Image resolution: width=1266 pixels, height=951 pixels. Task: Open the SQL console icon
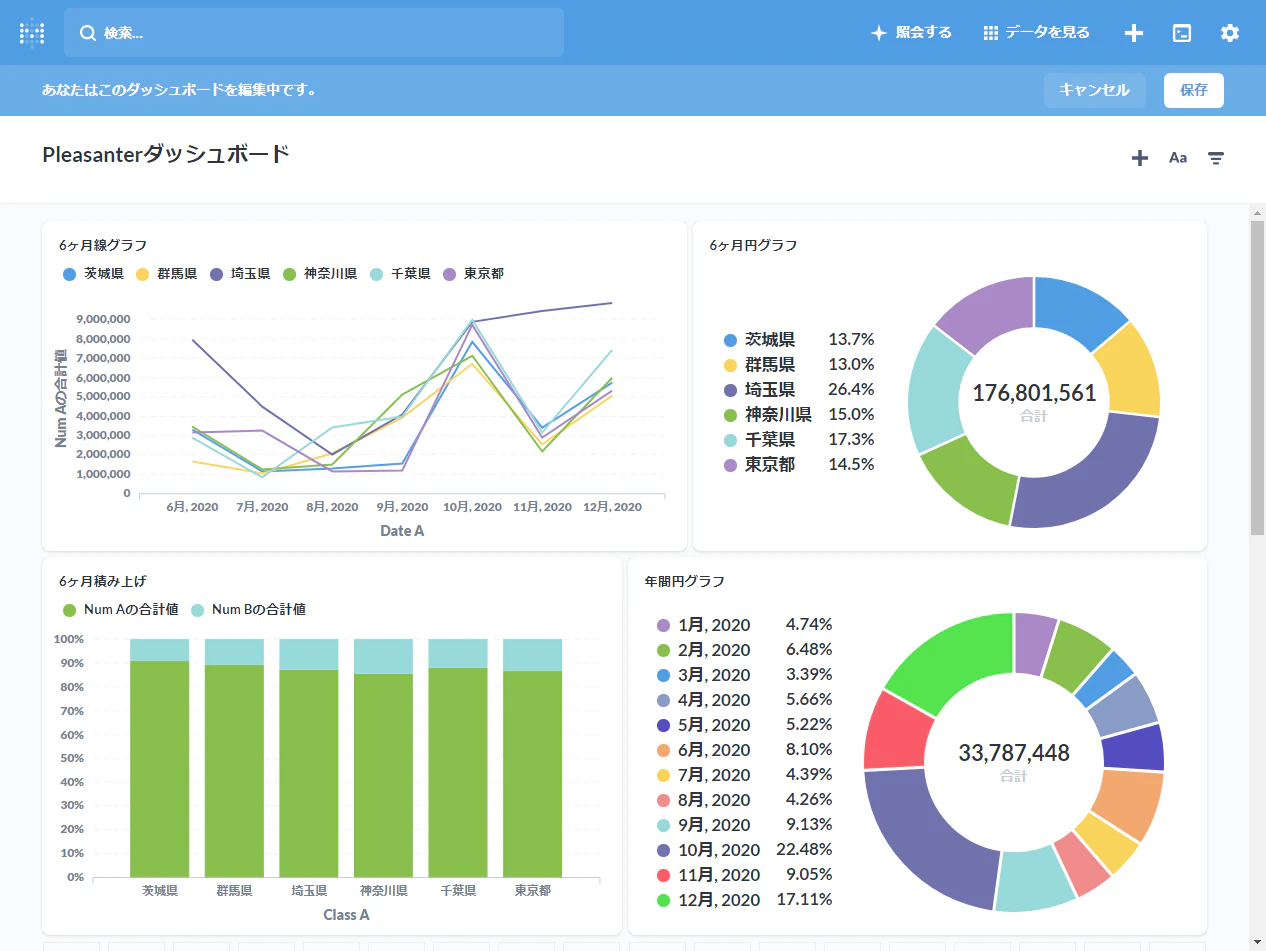1182,33
